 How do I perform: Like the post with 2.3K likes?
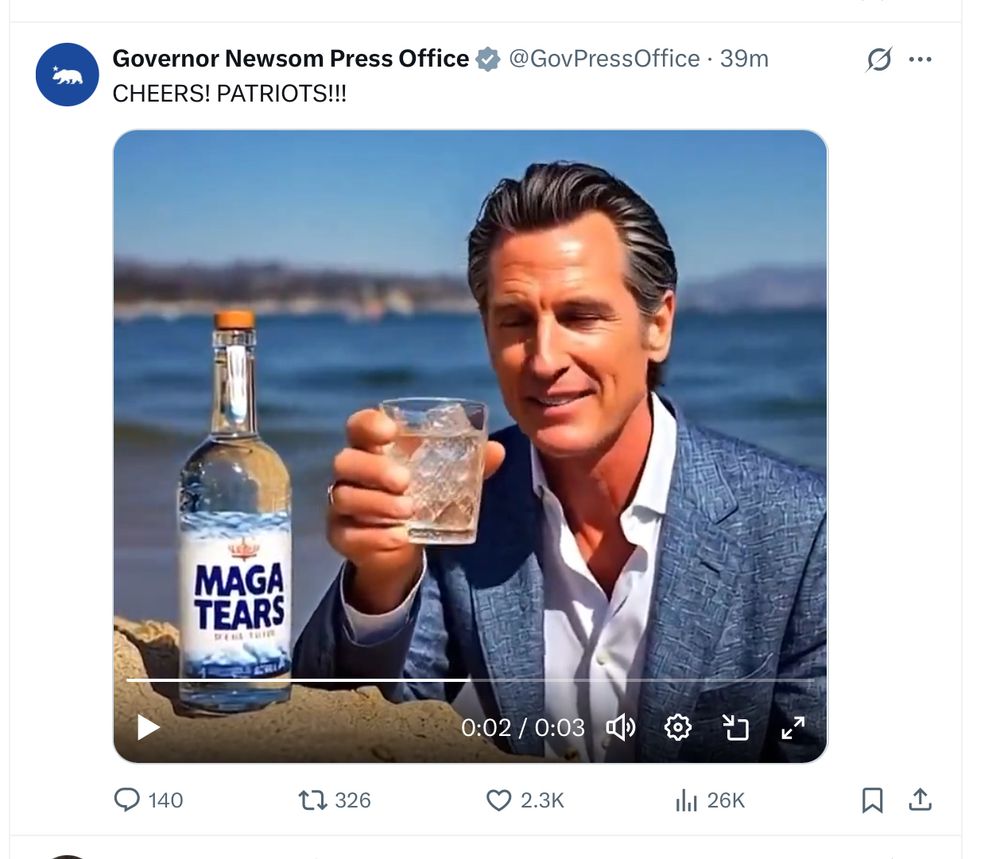click(x=499, y=800)
